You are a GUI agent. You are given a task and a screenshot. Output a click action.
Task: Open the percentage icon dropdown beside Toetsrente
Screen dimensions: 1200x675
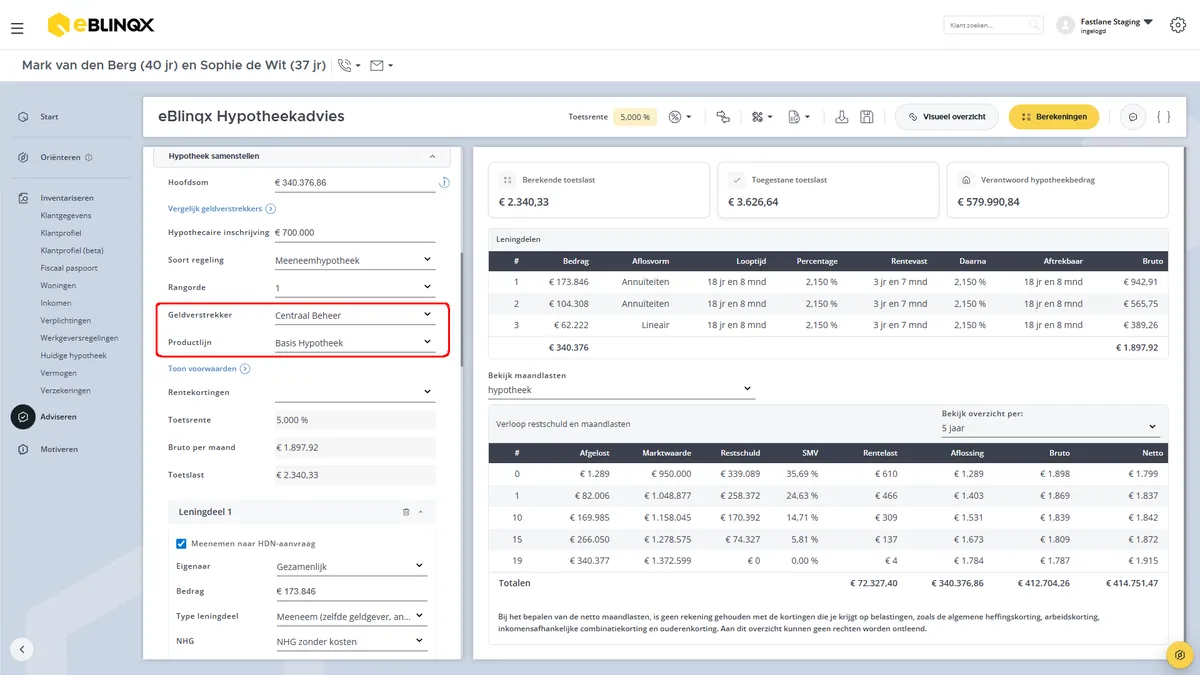(x=680, y=117)
